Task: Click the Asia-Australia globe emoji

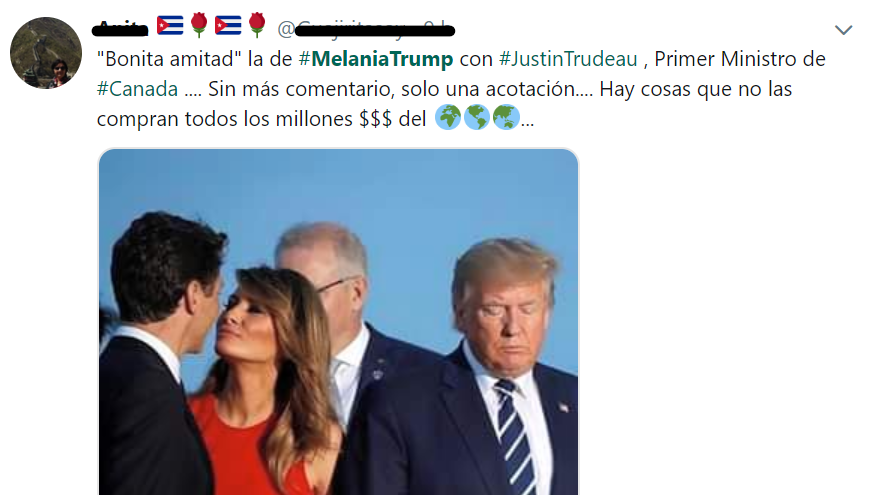Action: (x=505, y=117)
